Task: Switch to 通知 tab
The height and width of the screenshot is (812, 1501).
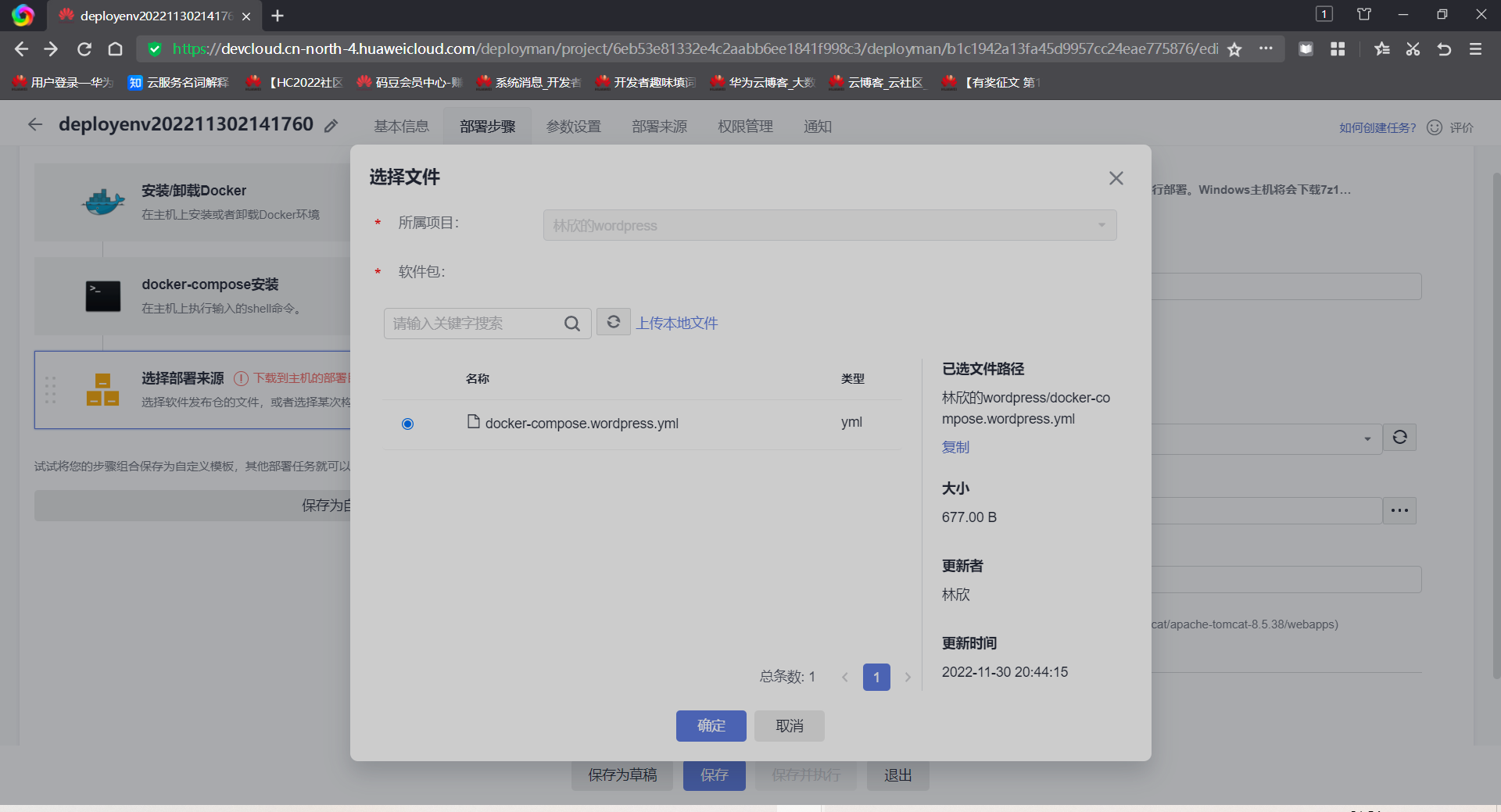Action: pyautogui.click(x=818, y=127)
